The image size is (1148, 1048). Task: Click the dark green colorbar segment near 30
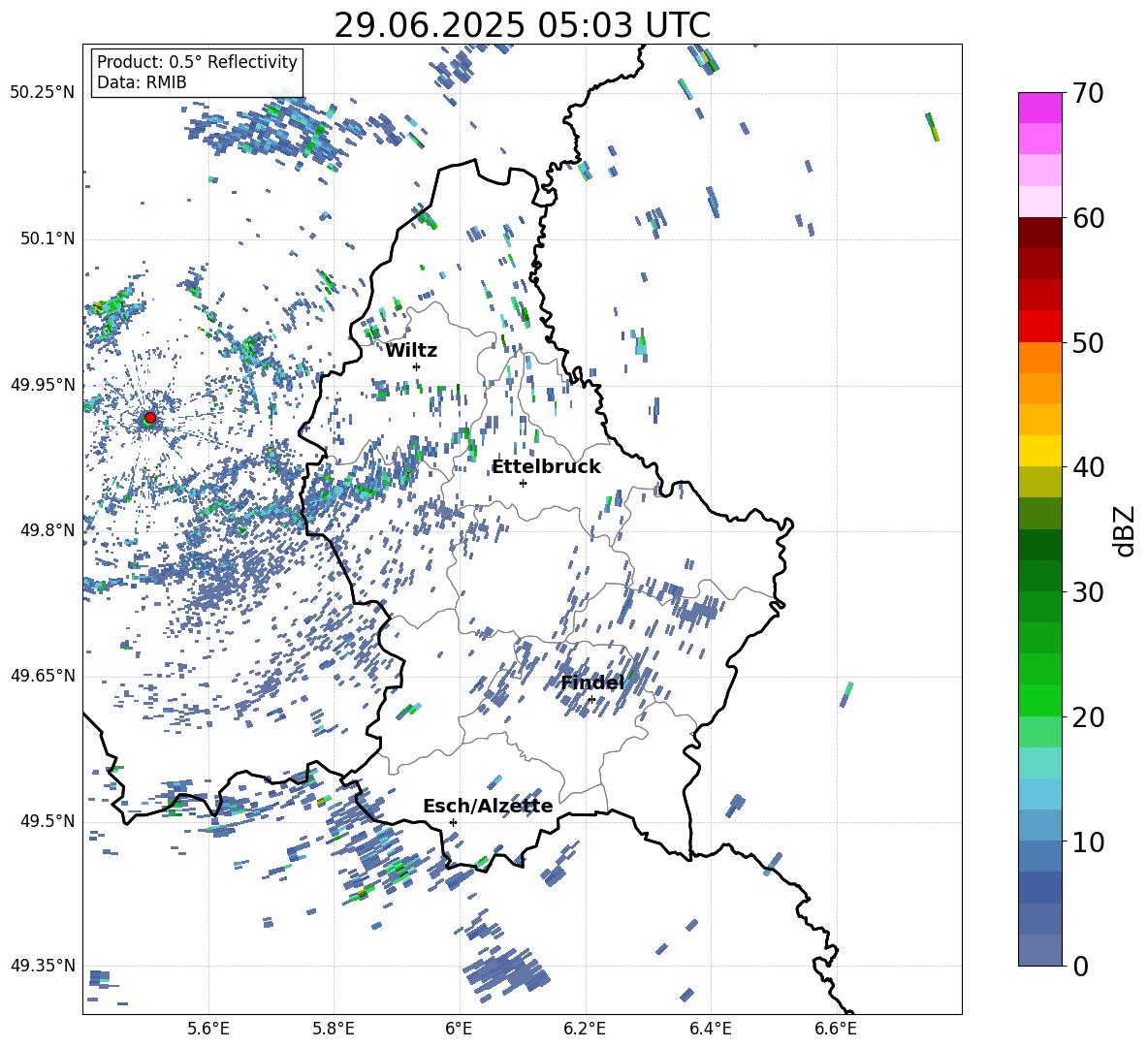[1039, 576]
